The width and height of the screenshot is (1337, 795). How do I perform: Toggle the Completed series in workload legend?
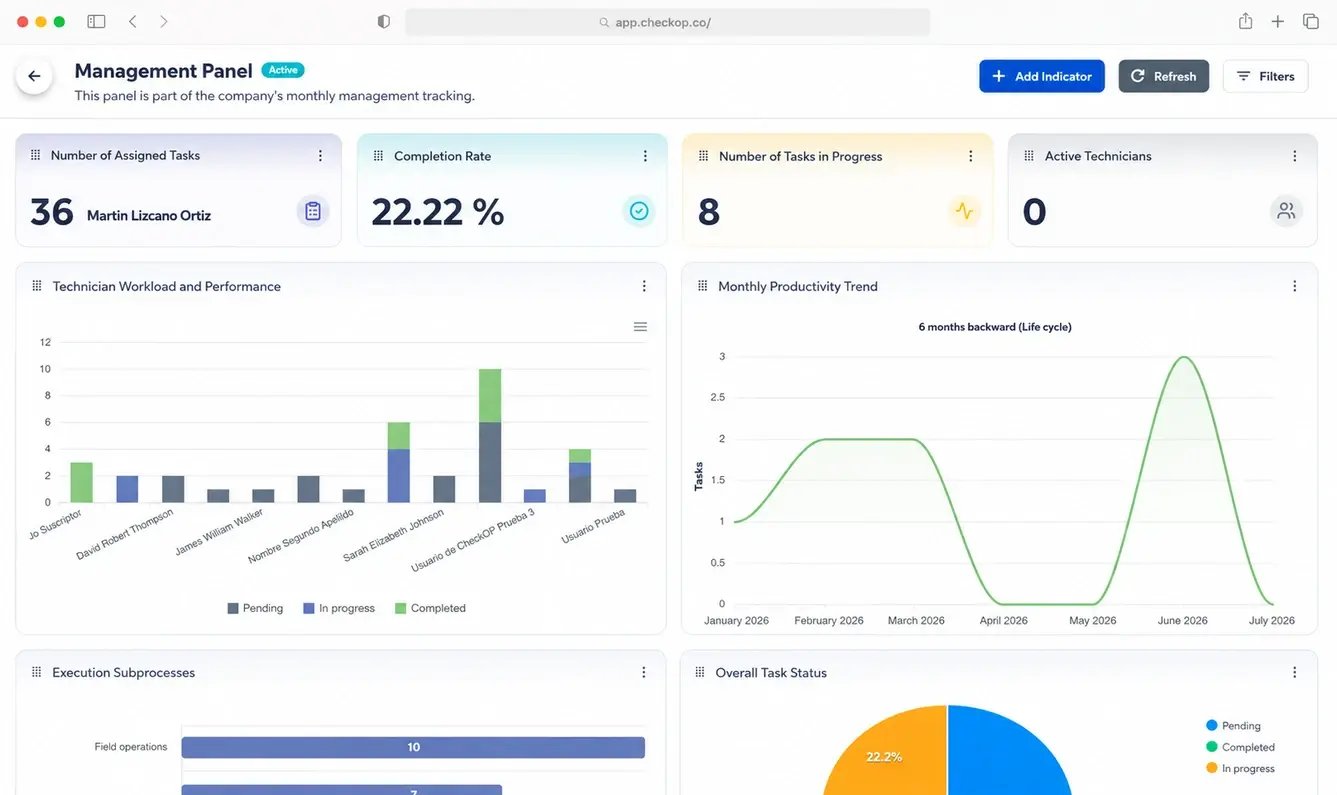(430, 608)
